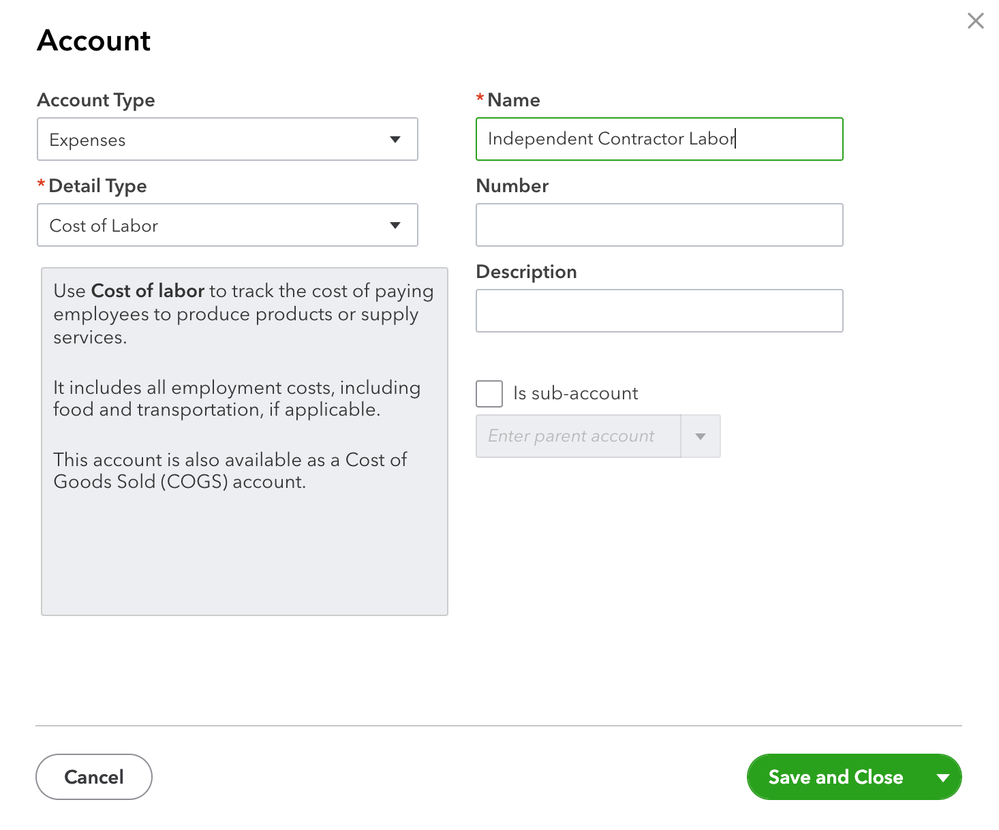Click the Account Type dropdown arrow
This screenshot has height=830, width=999.
click(x=395, y=140)
